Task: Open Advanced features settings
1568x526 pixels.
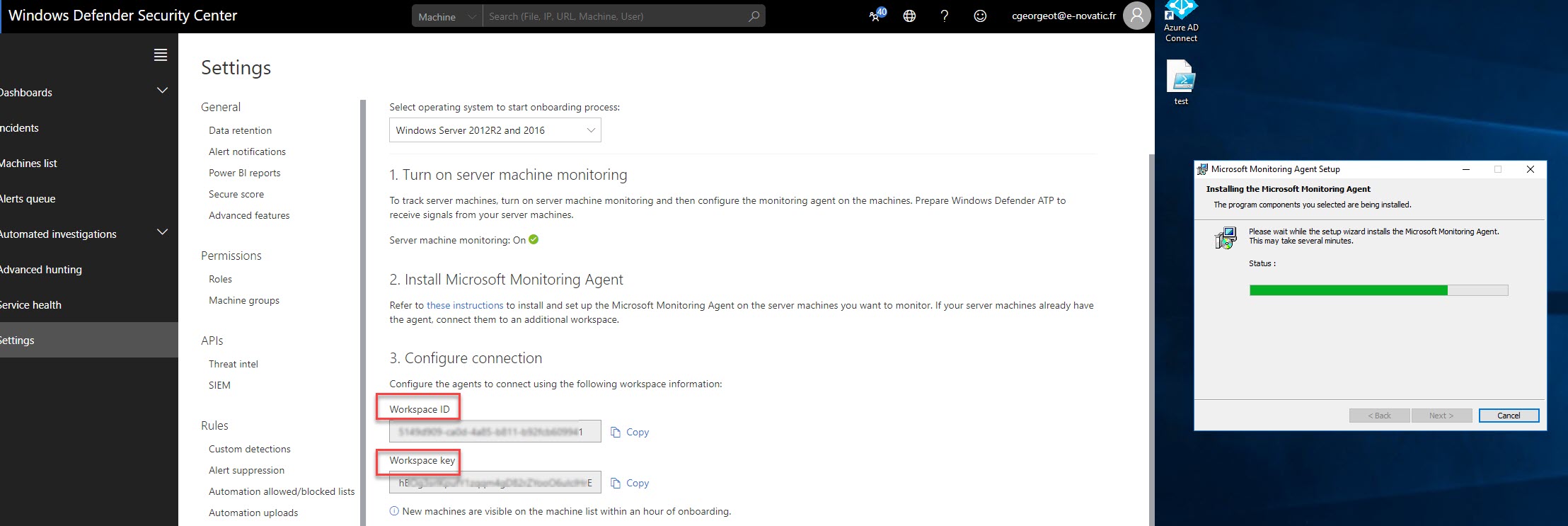Action: (249, 215)
